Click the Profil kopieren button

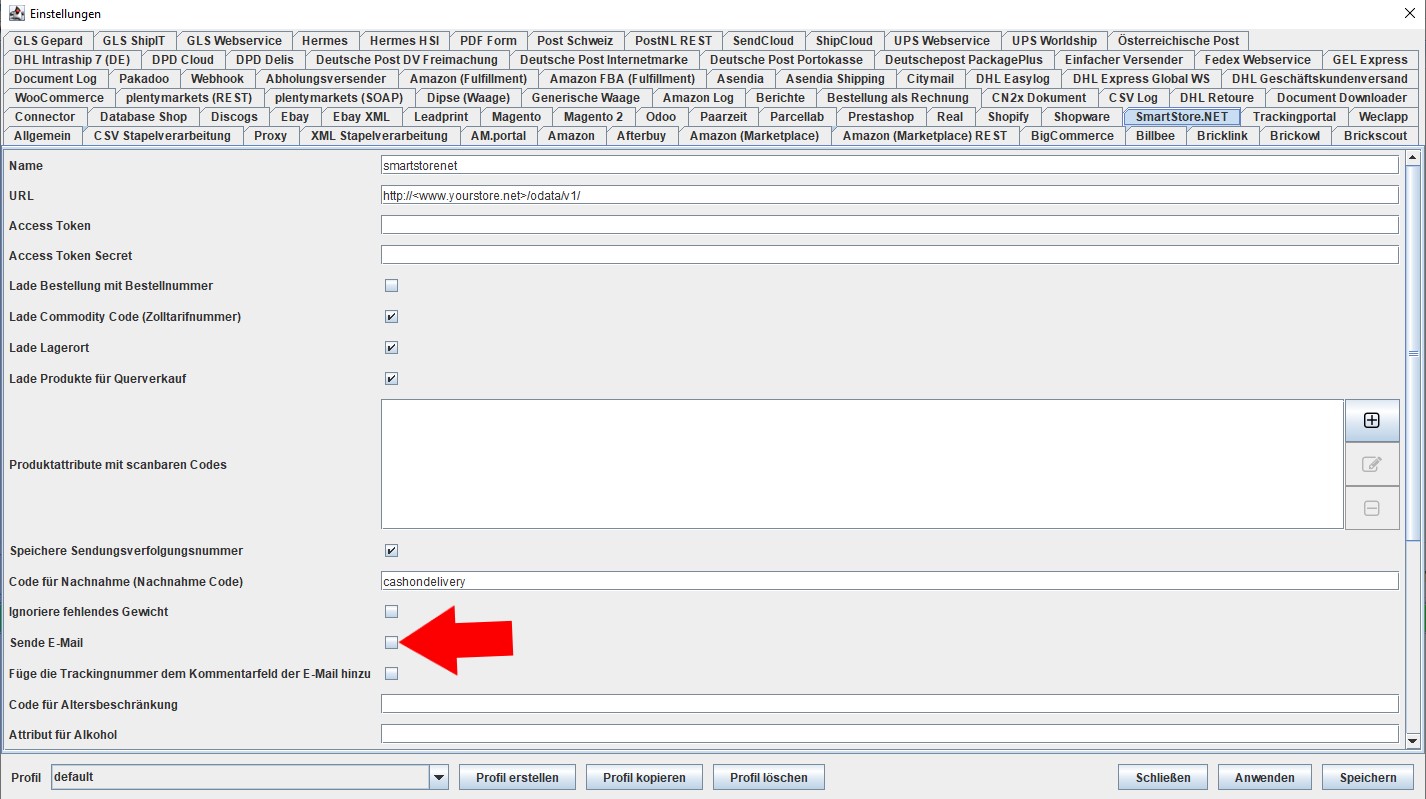(x=644, y=777)
